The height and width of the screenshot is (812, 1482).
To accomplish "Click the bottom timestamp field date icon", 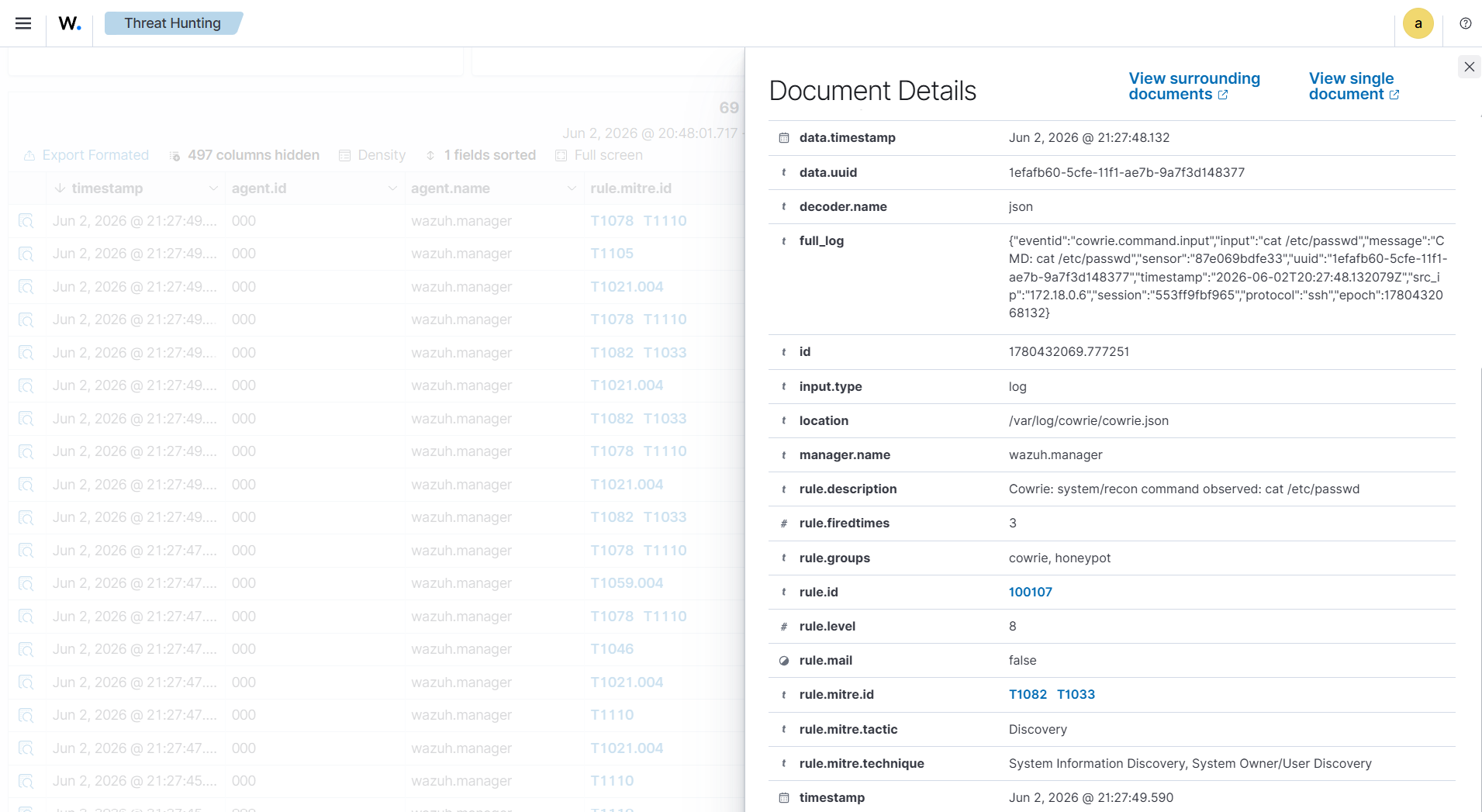I will (x=784, y=797).
